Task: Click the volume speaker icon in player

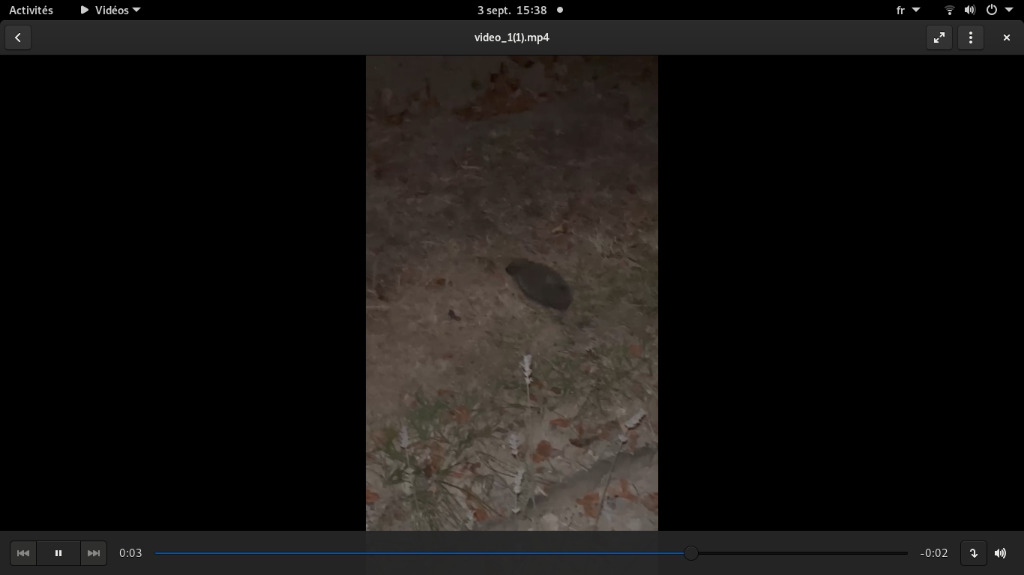Action: (x=1000, y=553)
